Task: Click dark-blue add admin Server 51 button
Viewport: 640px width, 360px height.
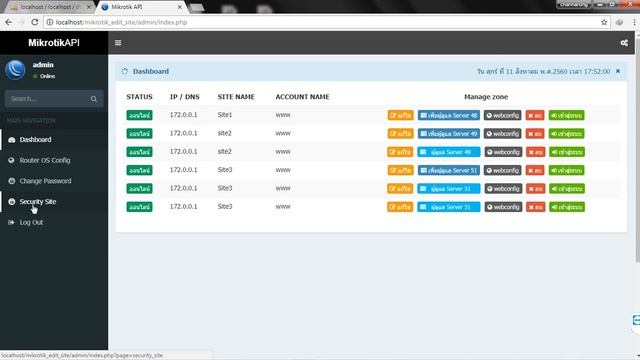Action: (x=449, y=170)
